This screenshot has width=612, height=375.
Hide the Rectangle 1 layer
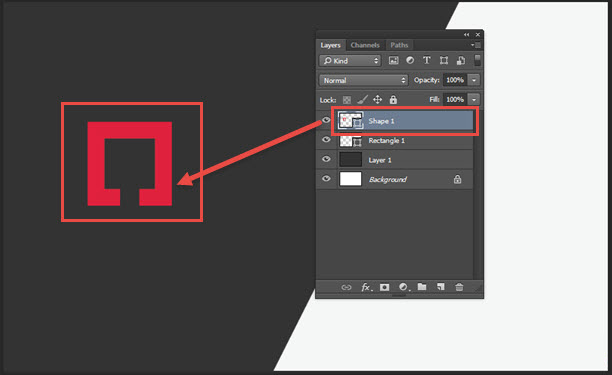tap(326, 140)
